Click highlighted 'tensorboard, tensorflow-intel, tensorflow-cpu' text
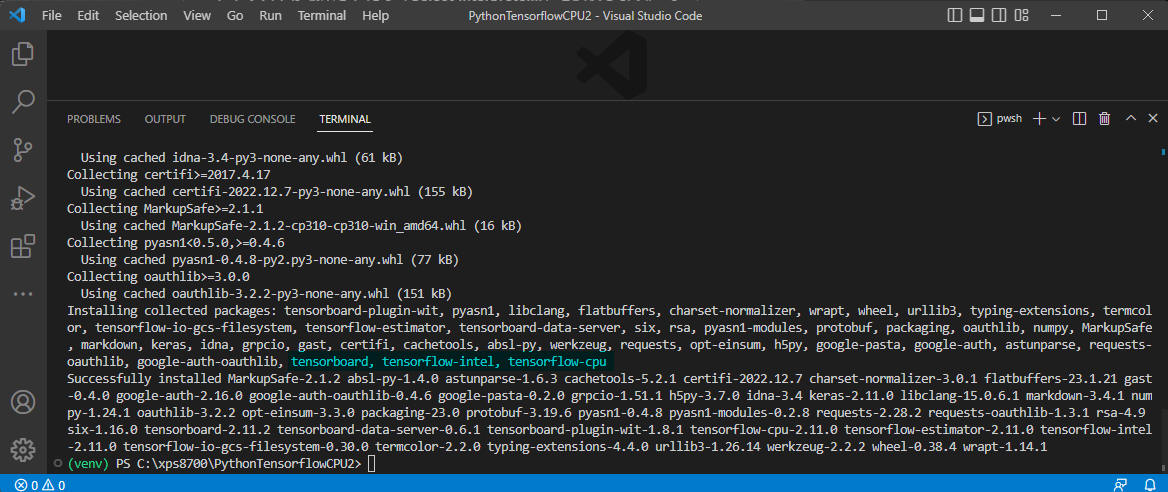Image resolution: width=1168 pixels, height=492 pixels. tap(448, 362)
